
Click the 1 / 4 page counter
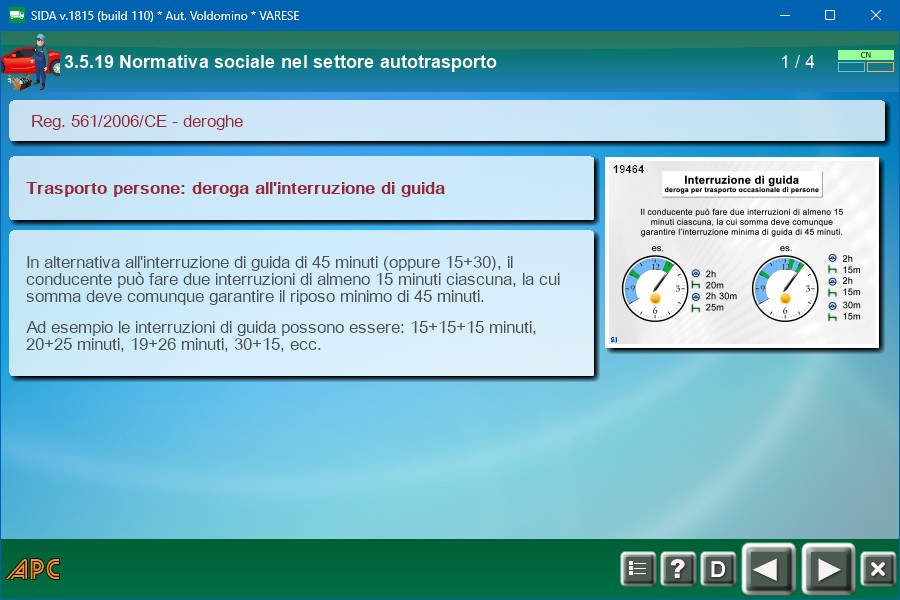click(797, 62)
